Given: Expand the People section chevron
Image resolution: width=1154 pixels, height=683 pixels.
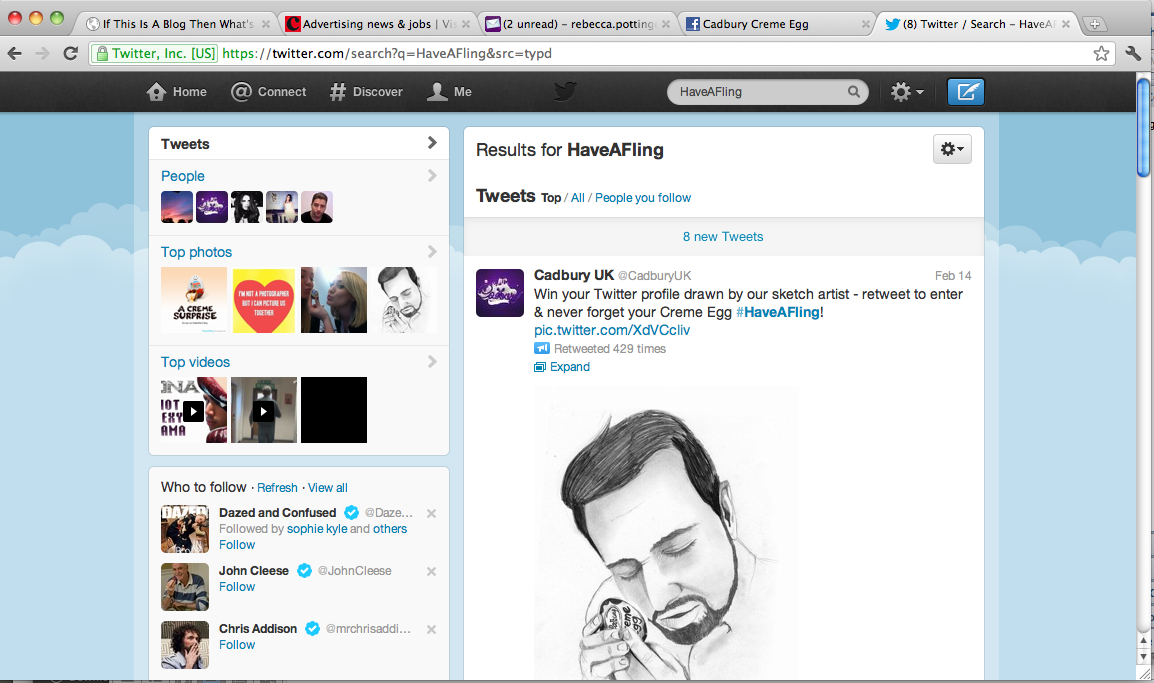Looking at the screenshot, I should [432, 176].
